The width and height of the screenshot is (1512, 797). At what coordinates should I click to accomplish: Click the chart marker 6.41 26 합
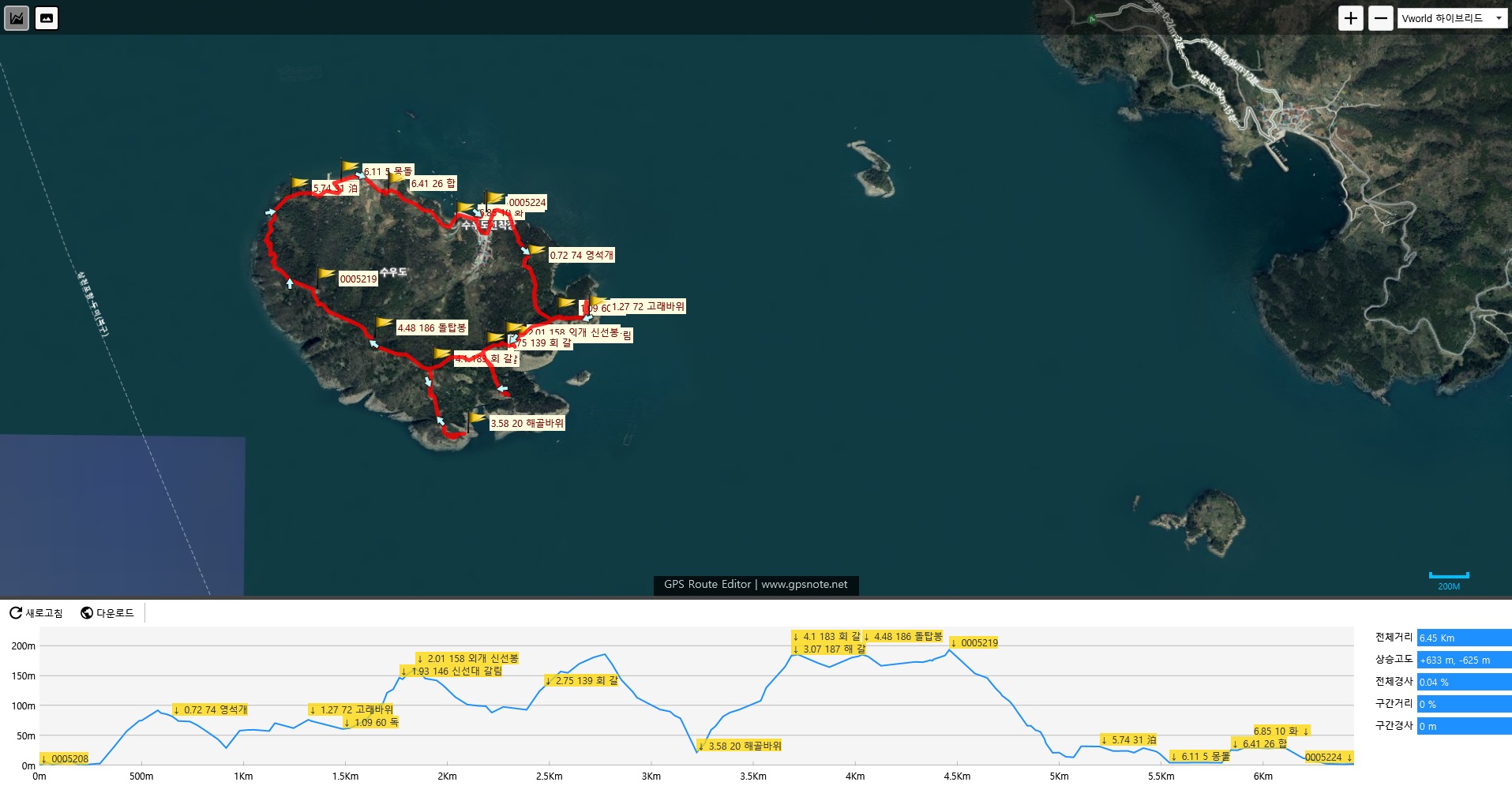point(1260,743)
